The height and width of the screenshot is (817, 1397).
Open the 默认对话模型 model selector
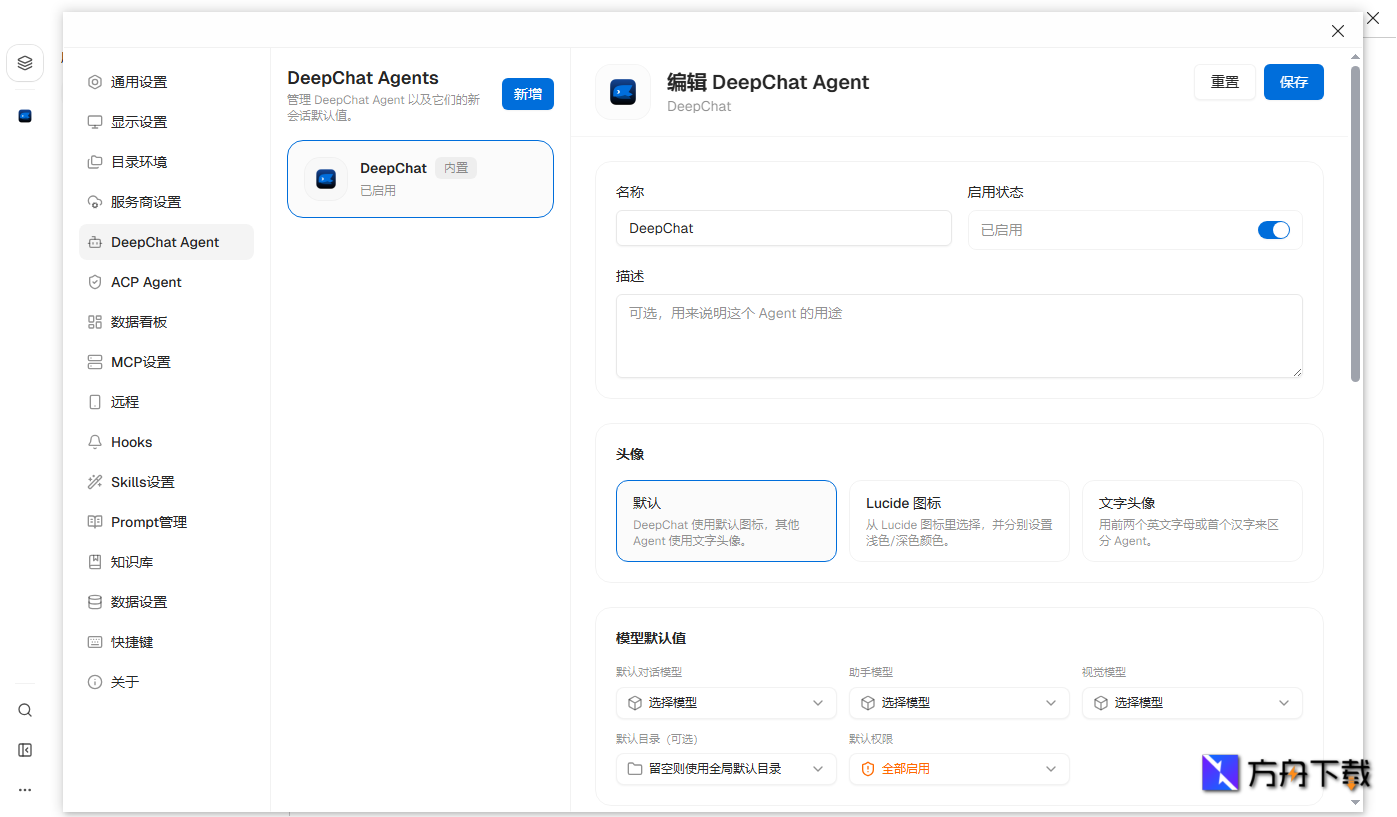[726, 703]
